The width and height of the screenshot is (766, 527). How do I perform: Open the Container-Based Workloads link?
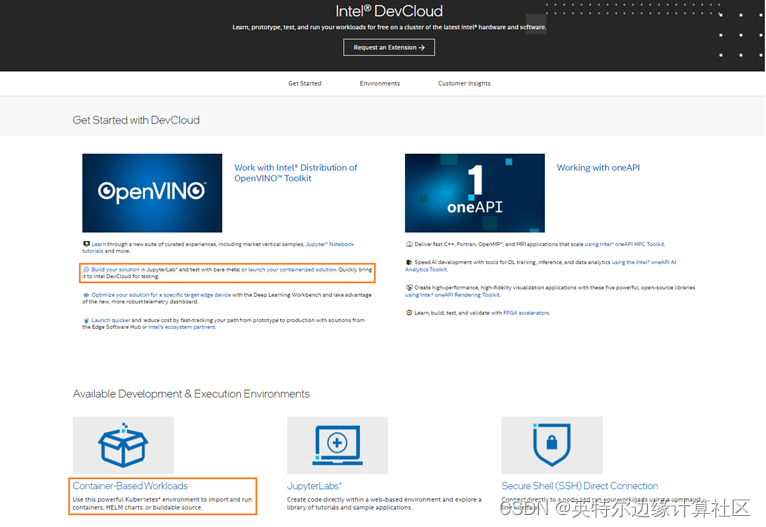coord(130,486)
